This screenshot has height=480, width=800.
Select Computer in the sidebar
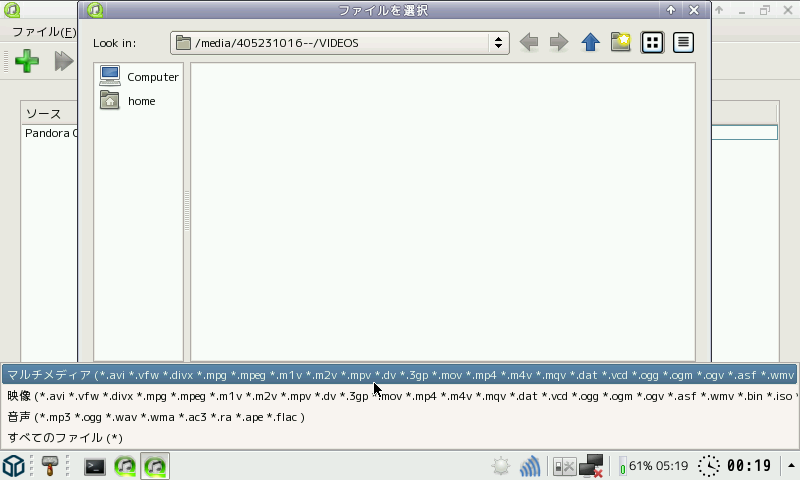click(139, 77)
